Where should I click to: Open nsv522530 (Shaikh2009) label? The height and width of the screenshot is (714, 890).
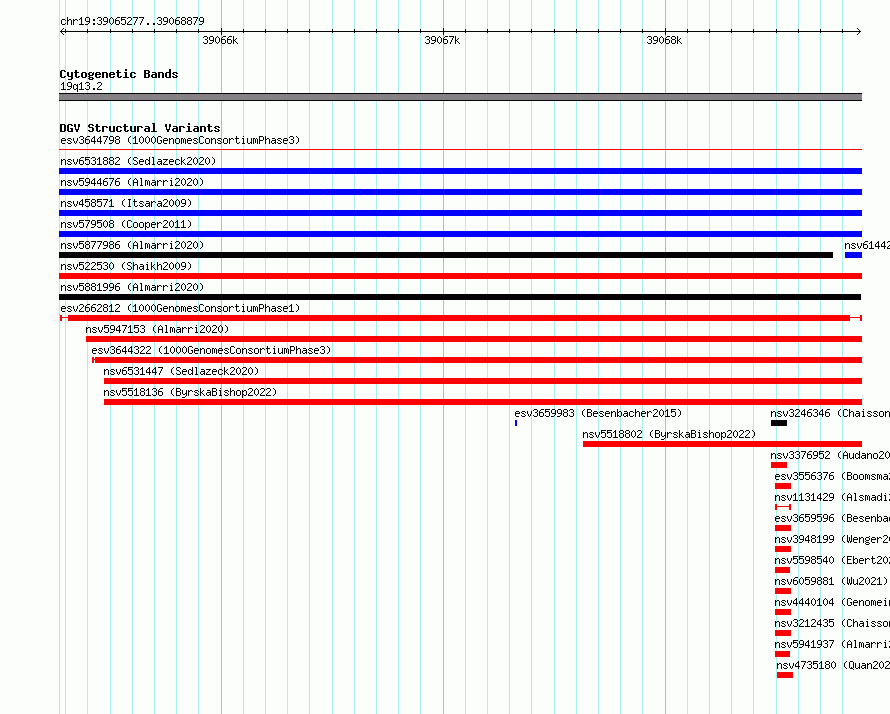(x=126, y=266)
